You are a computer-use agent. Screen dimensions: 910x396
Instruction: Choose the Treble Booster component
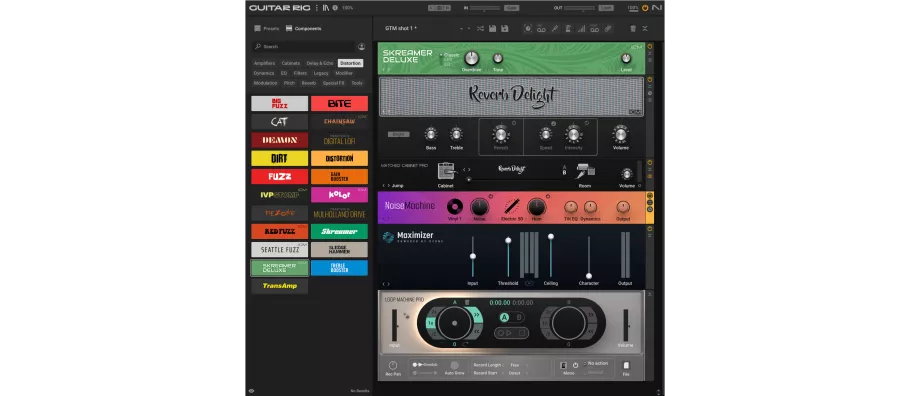click(x=340, y=268)
